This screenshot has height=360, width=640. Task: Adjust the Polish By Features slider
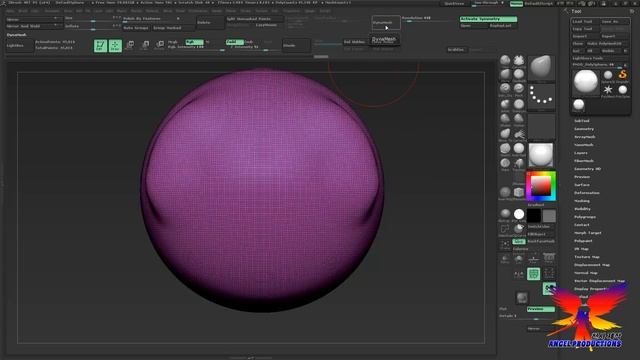pyautogui.click(x=151, y=19)
